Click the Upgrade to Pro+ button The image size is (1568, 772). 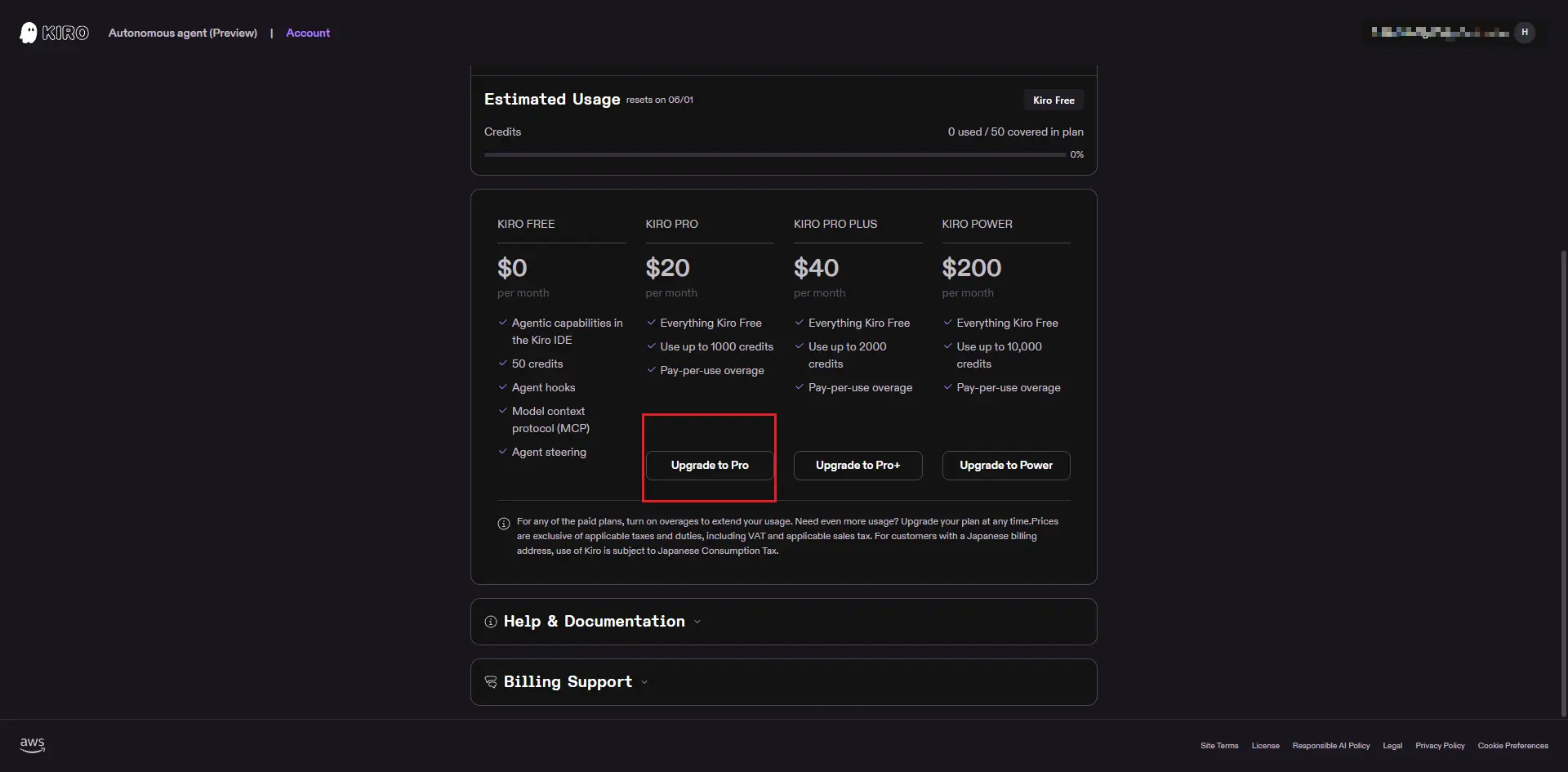[858, 466]
